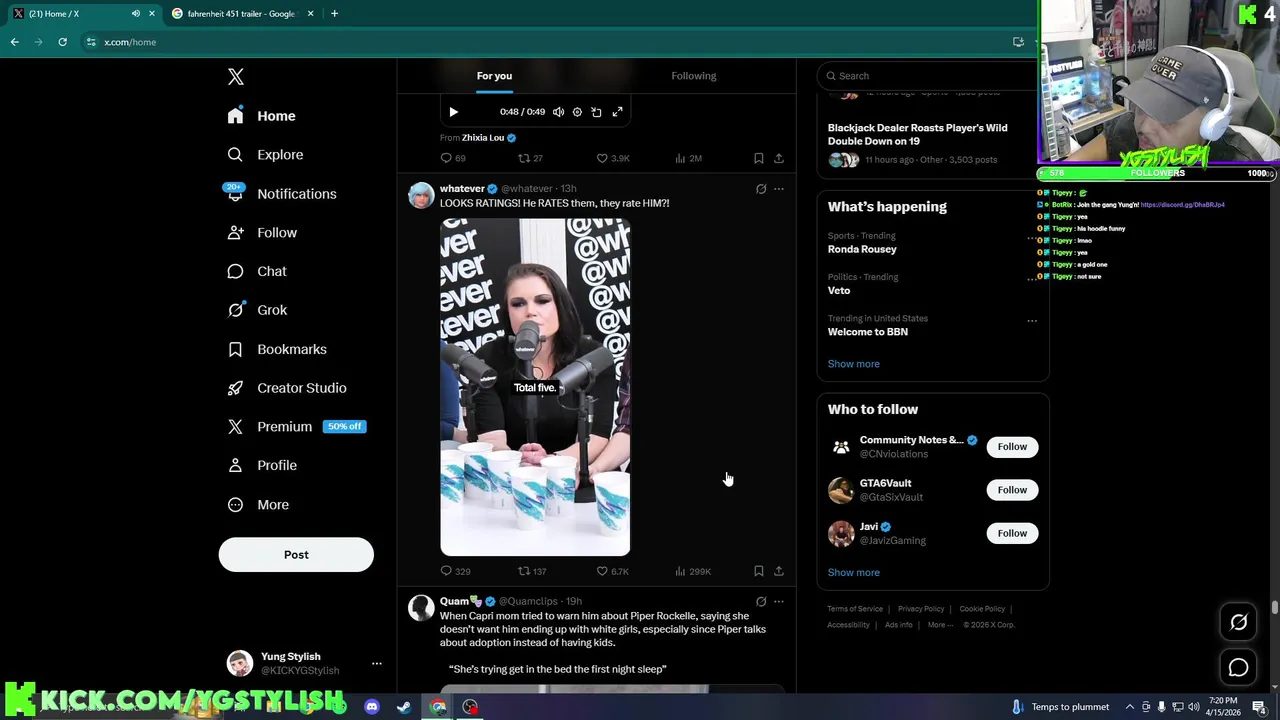Open Notifications in the sidebar
This screenshot has height=720, width=1280.
coord(282,194)
